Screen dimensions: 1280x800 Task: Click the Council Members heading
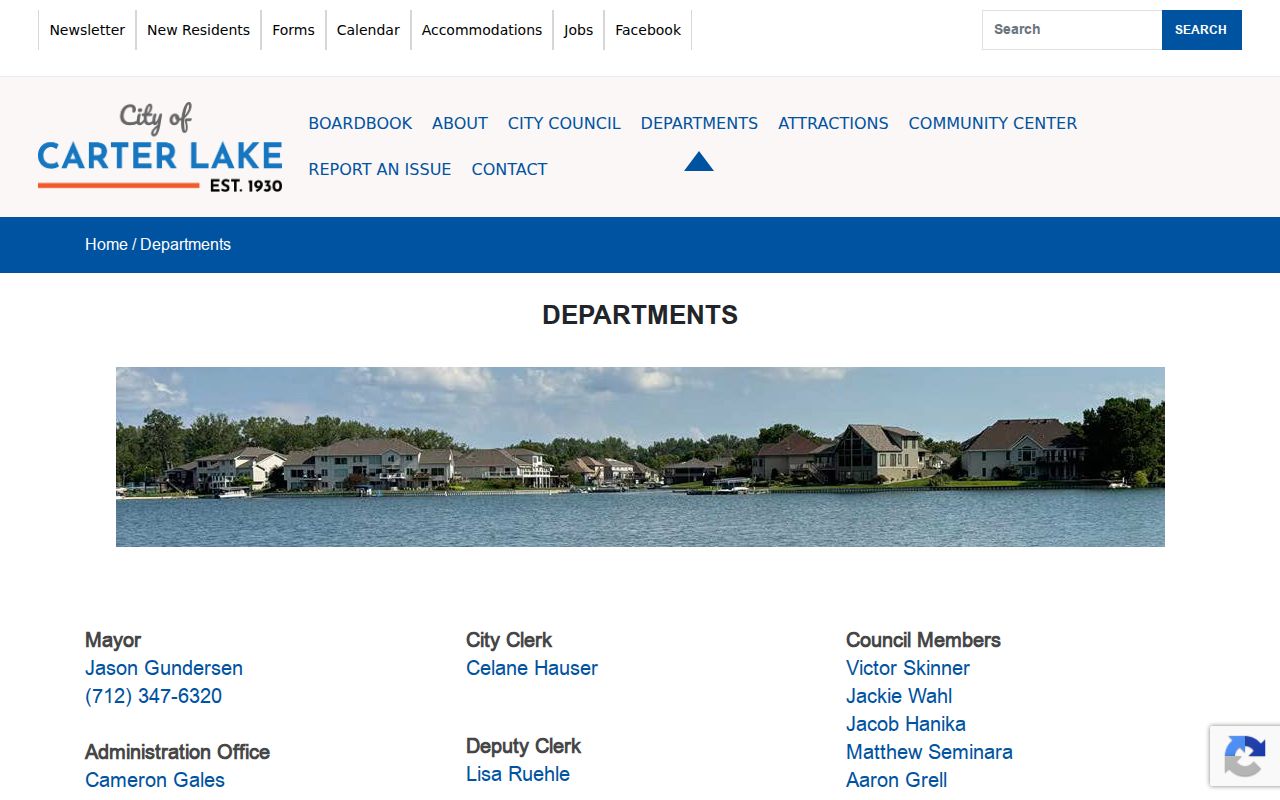pos(923,640)
